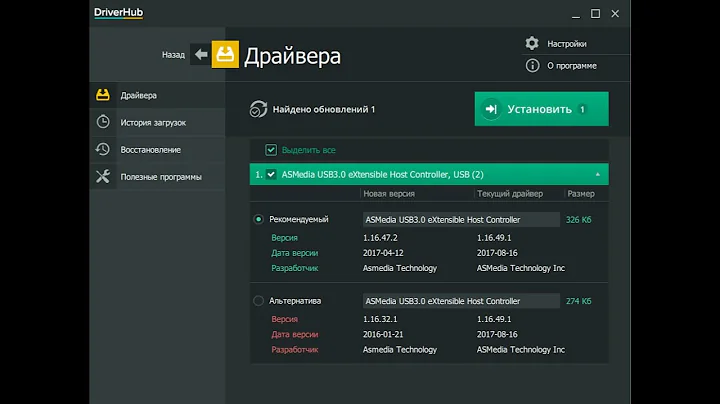Click the info icon beside О программе
The width and height of the screenshot is (720, 404).
pos(532,66)
